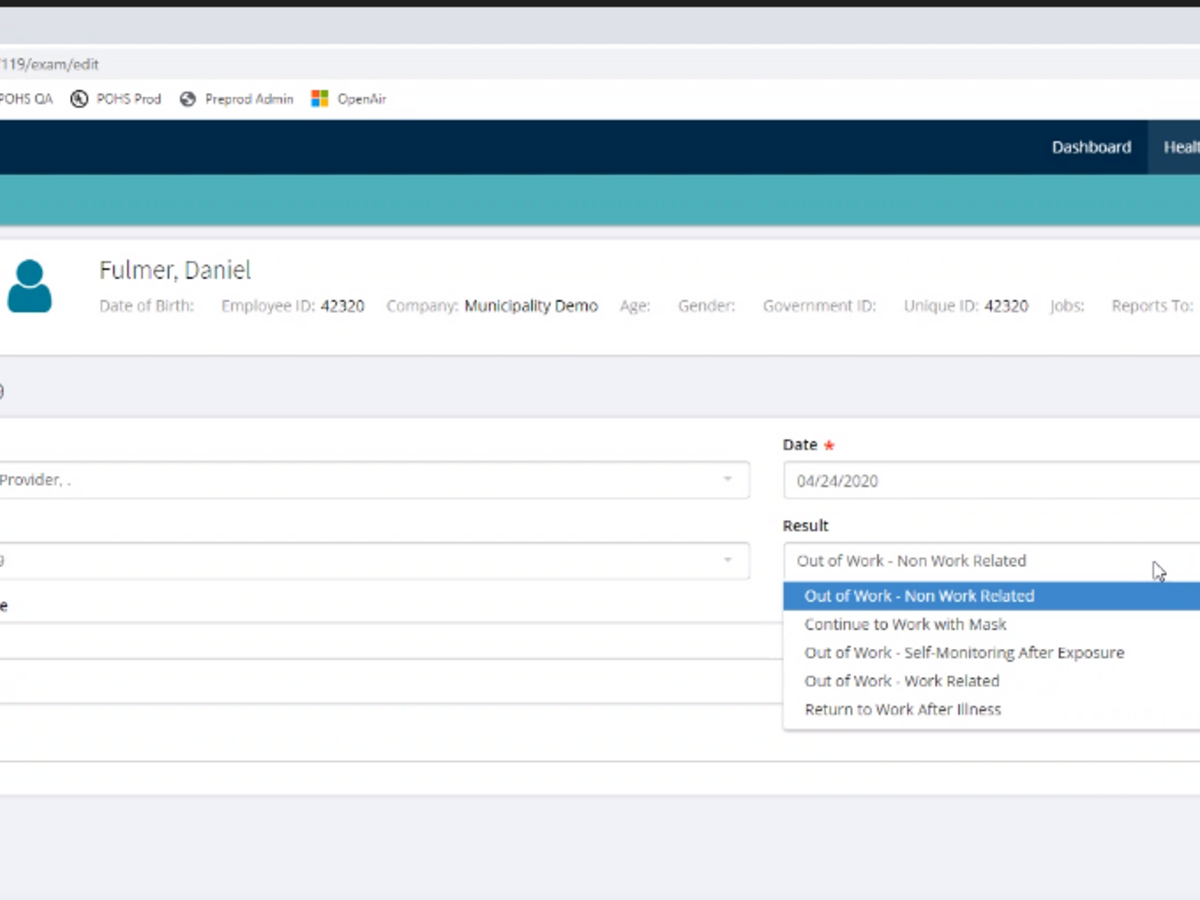Select Out of Work - Non Work Related option
1200x900 pixels.
[x=992, y=596]
